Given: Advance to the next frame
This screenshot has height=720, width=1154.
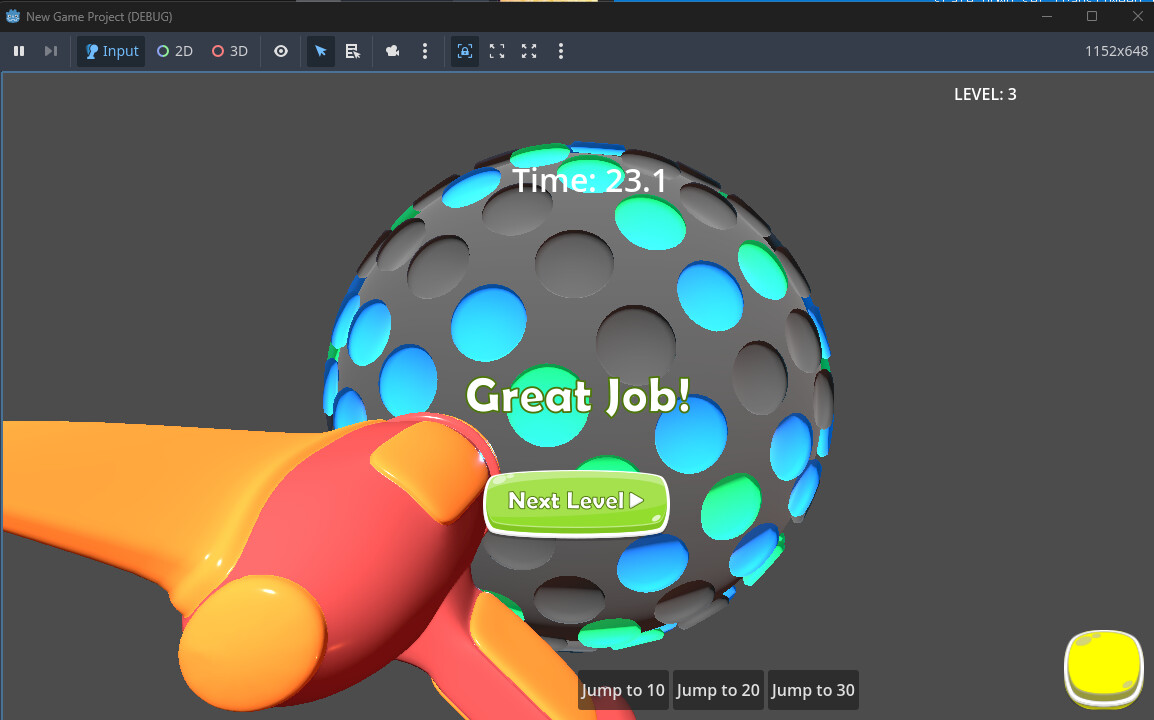Looking at the screenshot, I should point(51,51).
